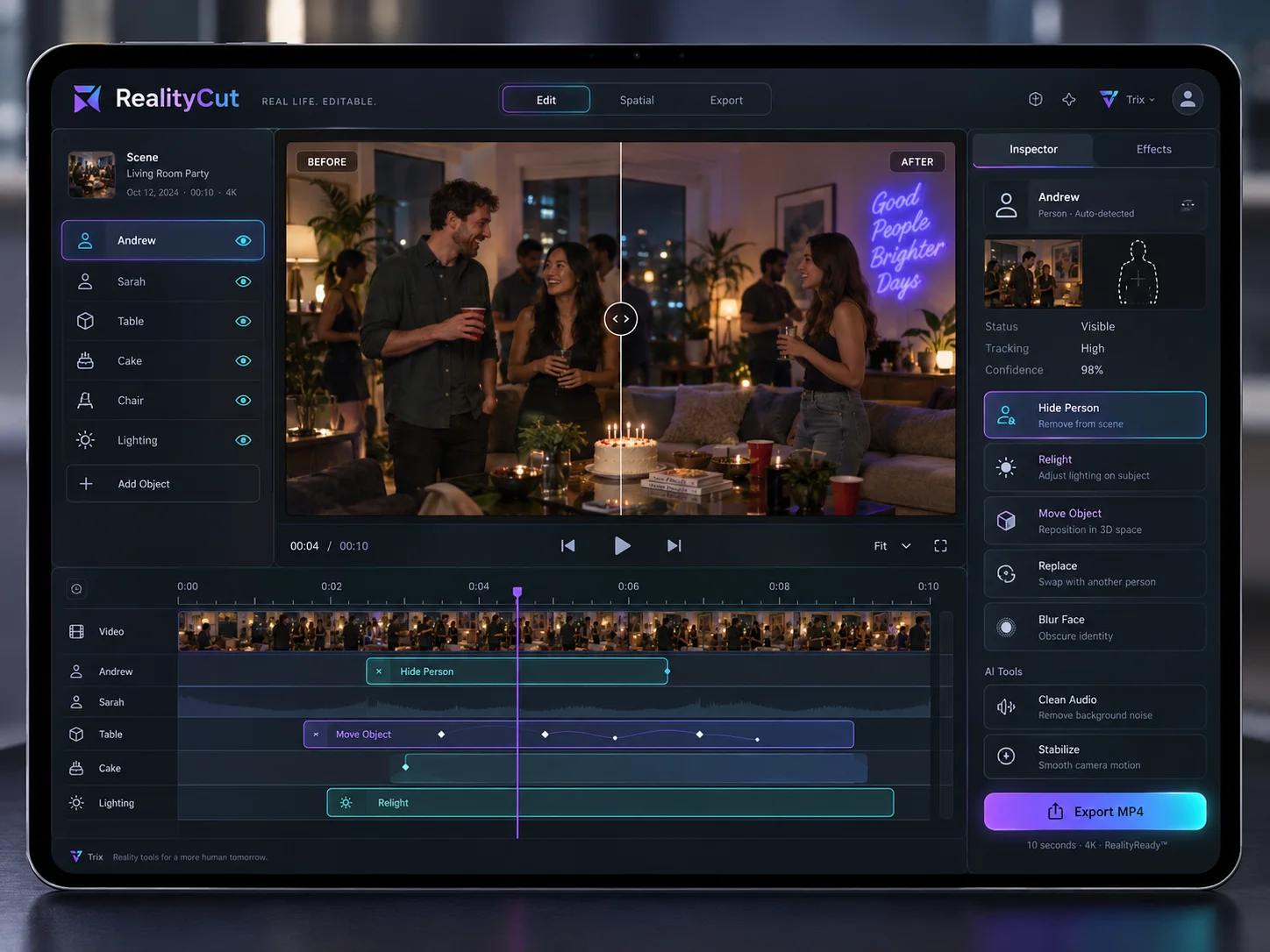Click the Add Object button
The height and width of the screenshot is (952, 1270).
(163, 484)
